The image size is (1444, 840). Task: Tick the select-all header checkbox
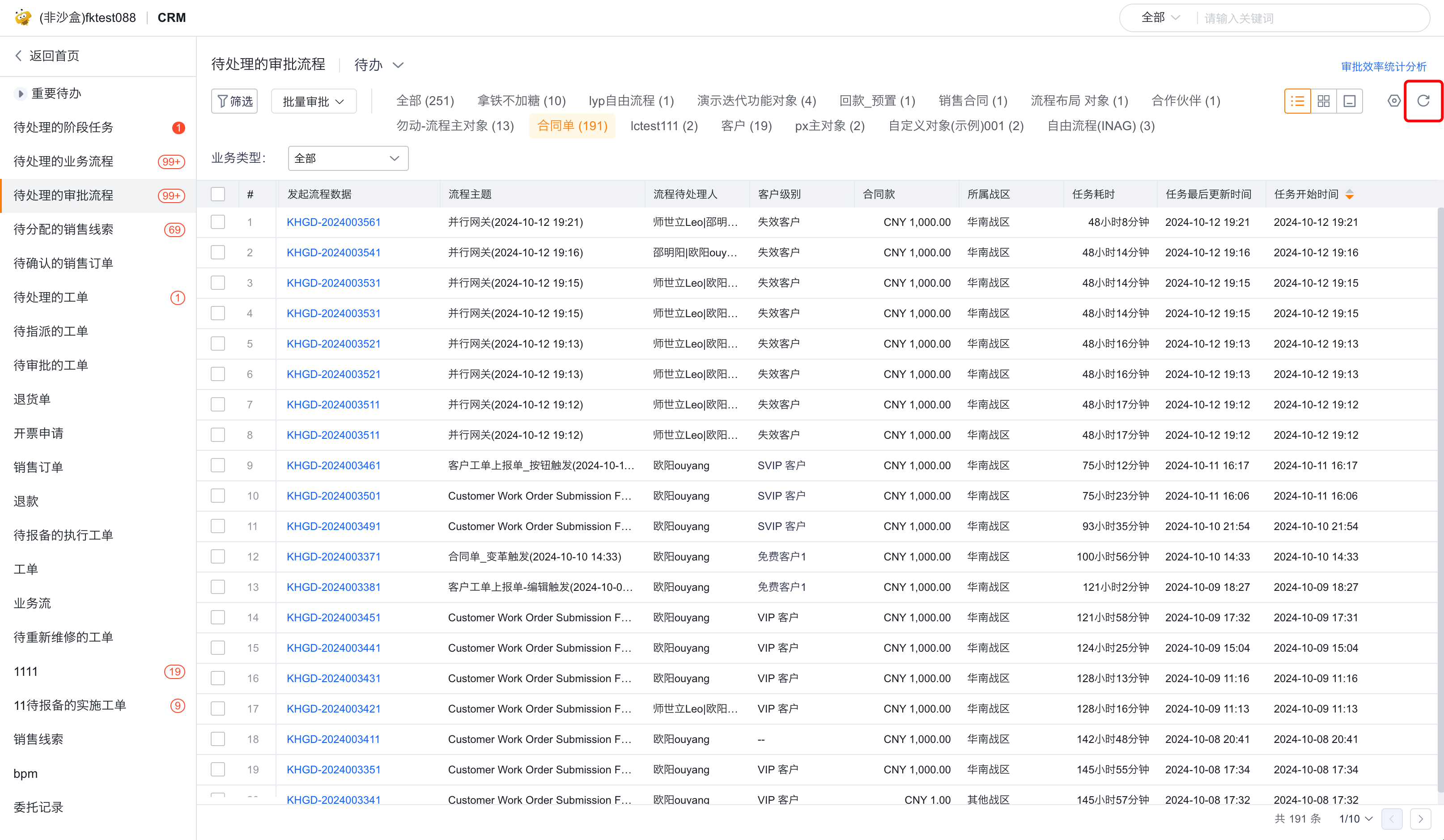218,194
